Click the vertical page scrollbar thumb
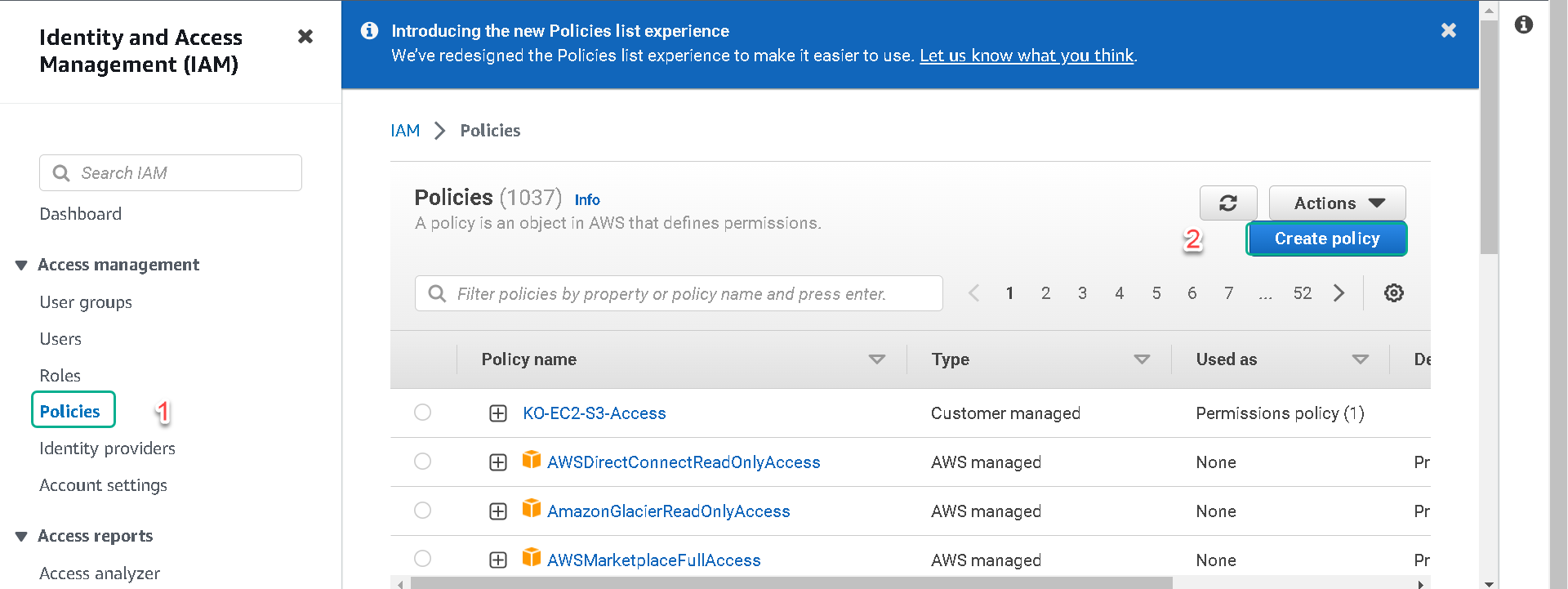1568x589 pixels. coord(1489,136)
